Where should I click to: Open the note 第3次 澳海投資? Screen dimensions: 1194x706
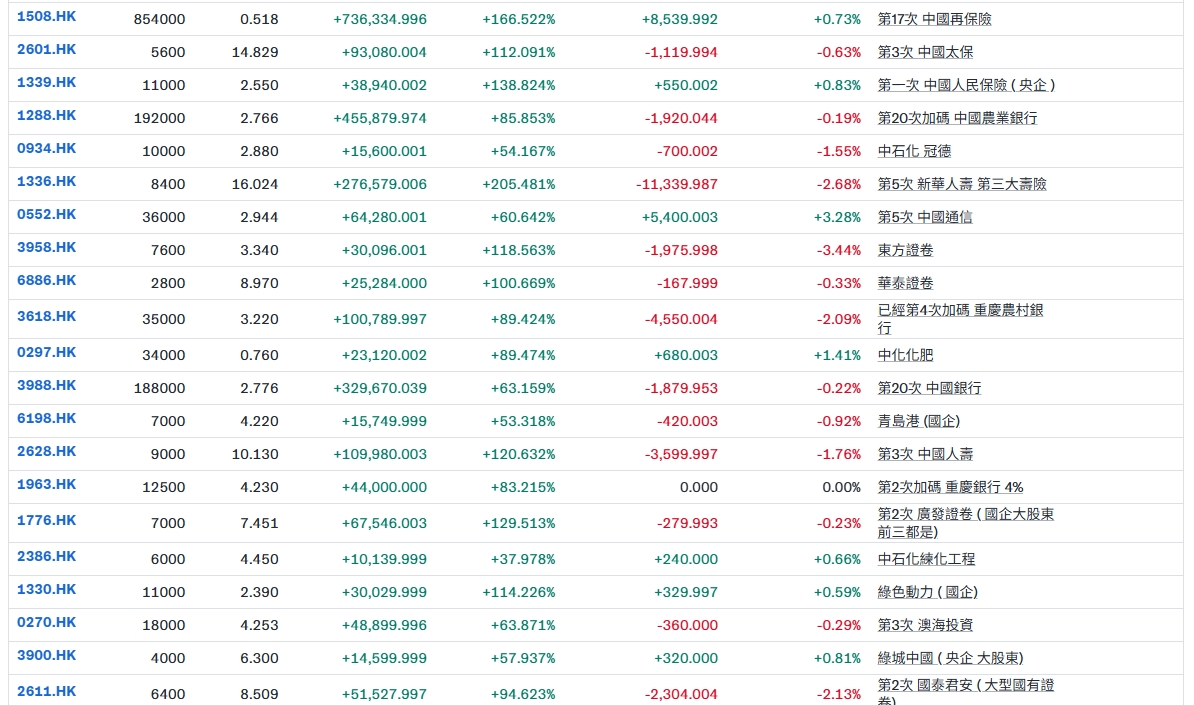coord(925,625)
